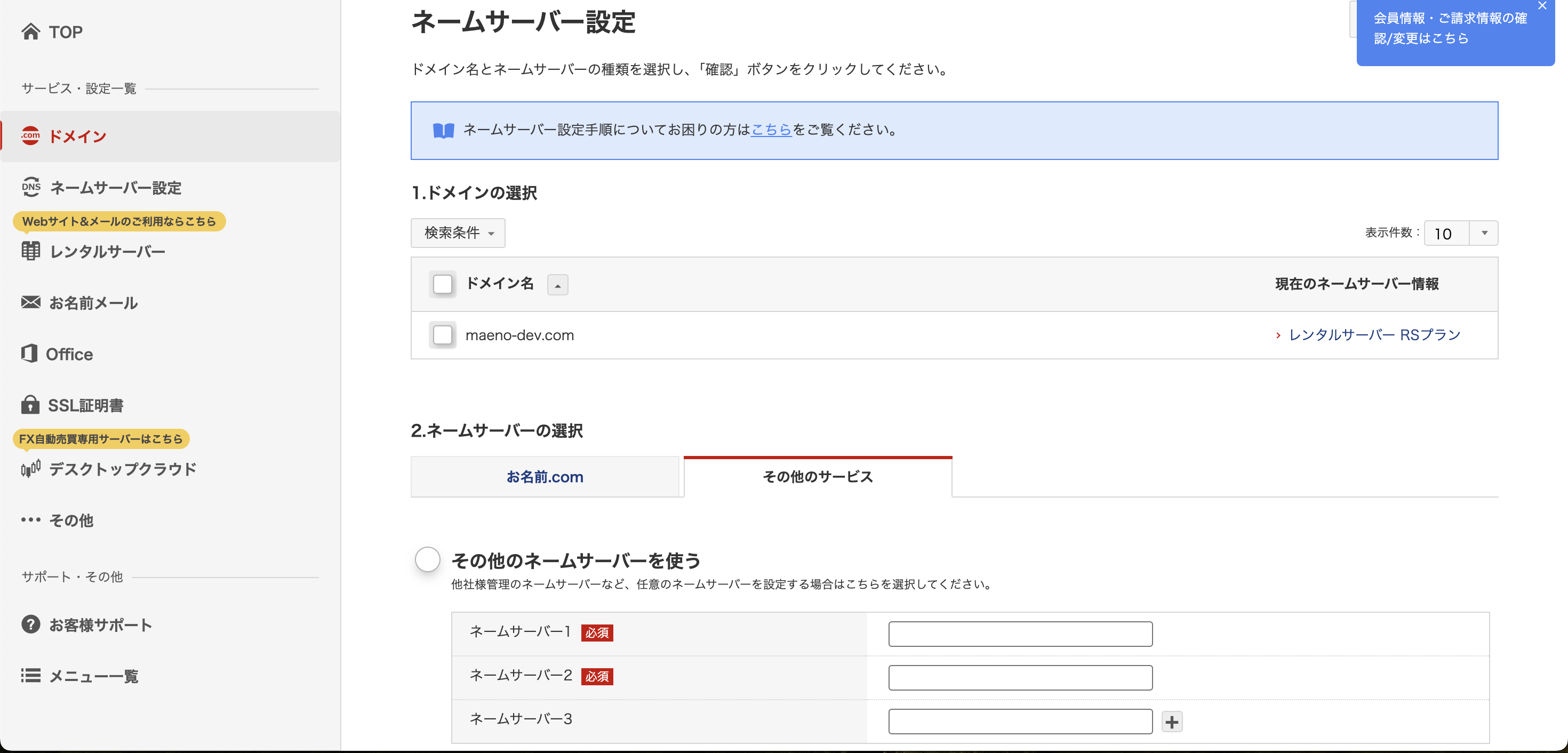This screenshot has width=1568, height=753.
Task: Select Office in the sidebar
Action: 70,354
